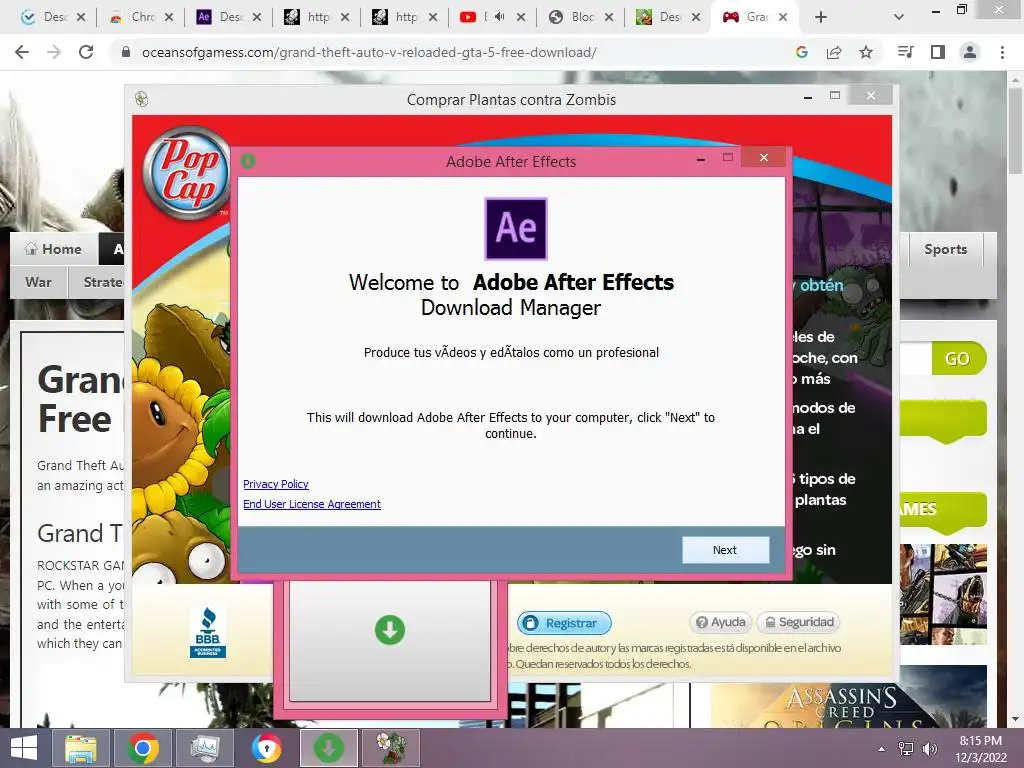This screenshot has width=1024, height=768.
Task: Click the GTA V thumbnail on the right sidebar
Action: [943, 594]
